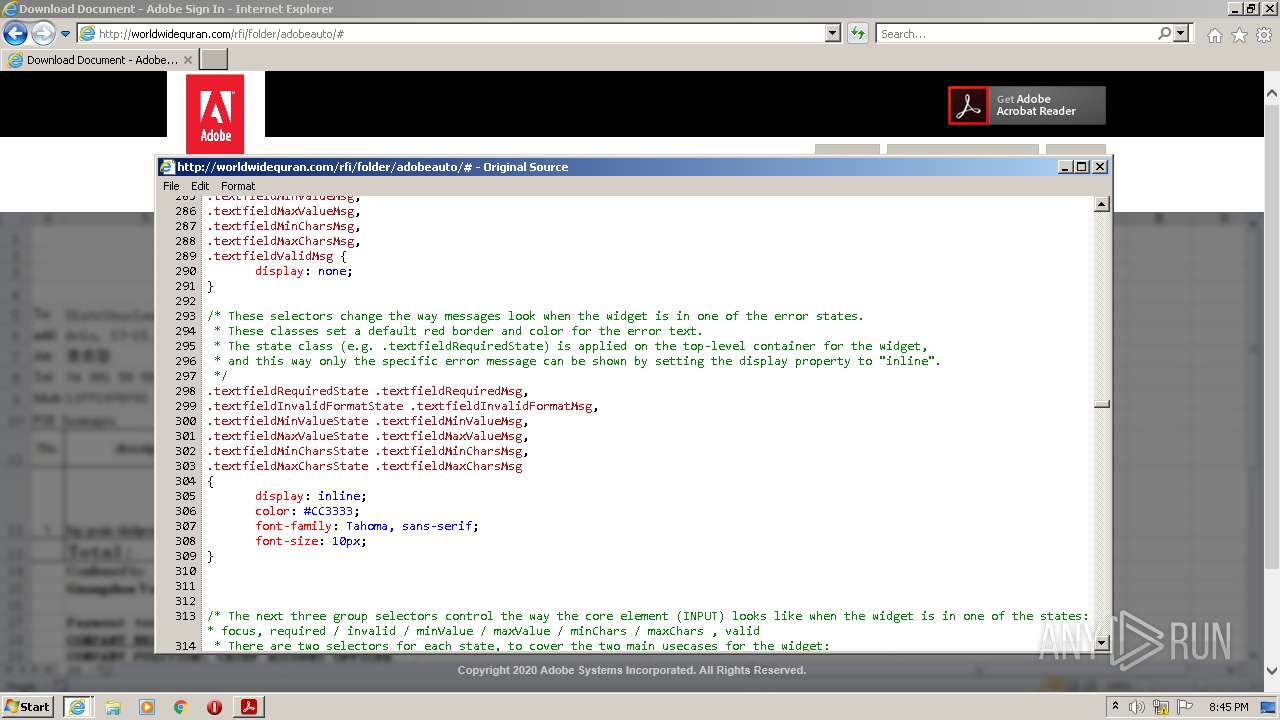Open the Format menu in Original Source
Viewport: 1280px width, 720px height.
(x=238, y=186)
